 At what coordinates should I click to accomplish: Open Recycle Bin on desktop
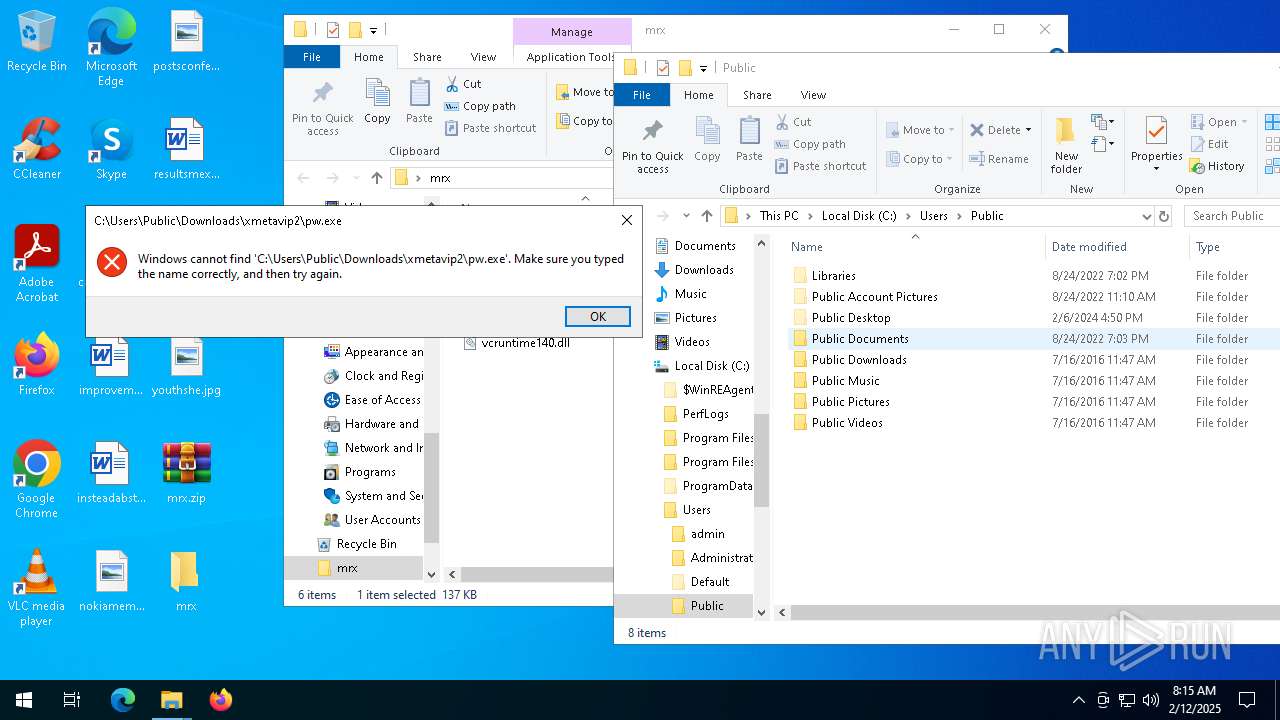click(x=37, y=42)
